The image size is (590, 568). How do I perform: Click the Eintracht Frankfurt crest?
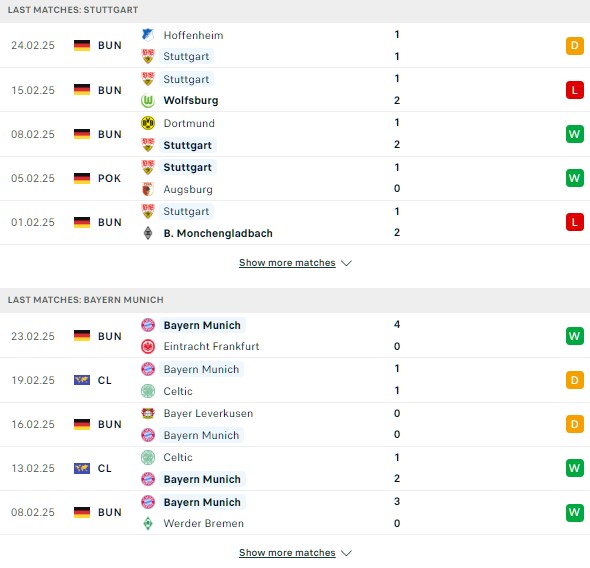tap(148, 346)
